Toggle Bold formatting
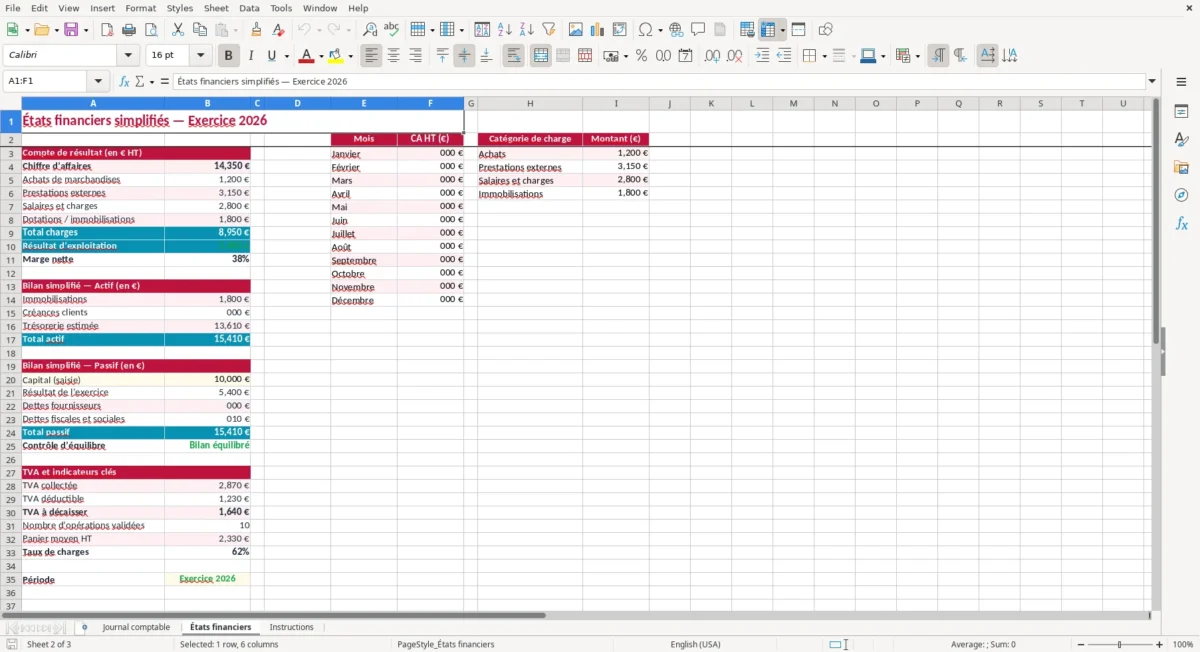 229,56
